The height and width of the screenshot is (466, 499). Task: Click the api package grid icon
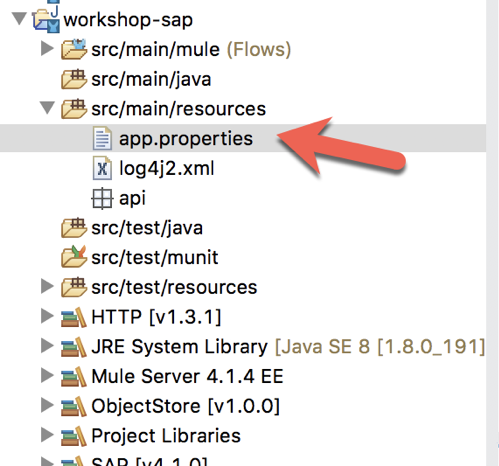102,199
